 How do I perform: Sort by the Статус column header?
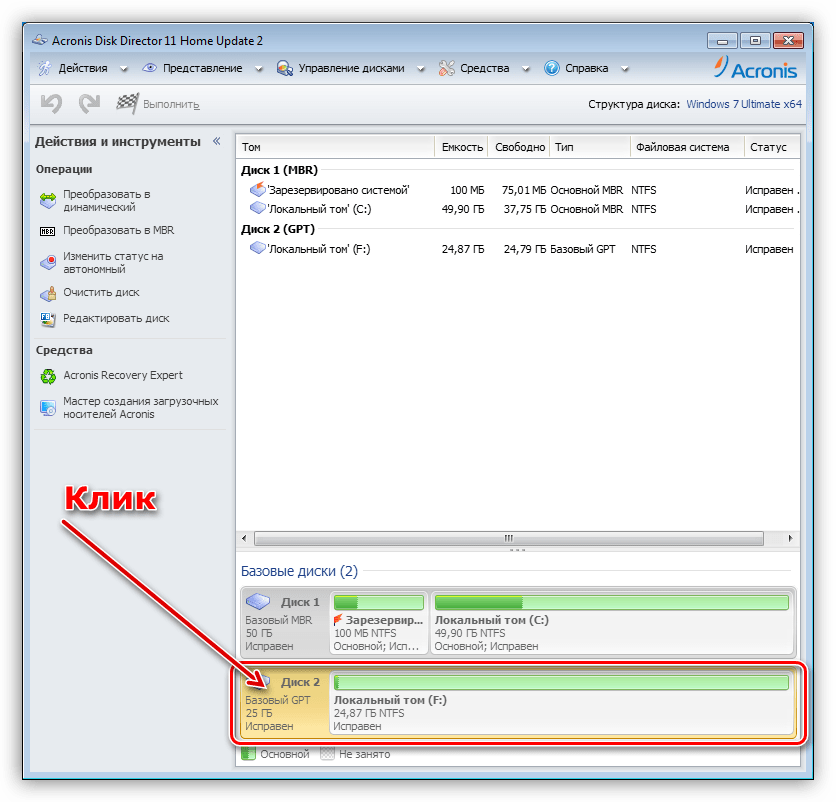(772, 147)
